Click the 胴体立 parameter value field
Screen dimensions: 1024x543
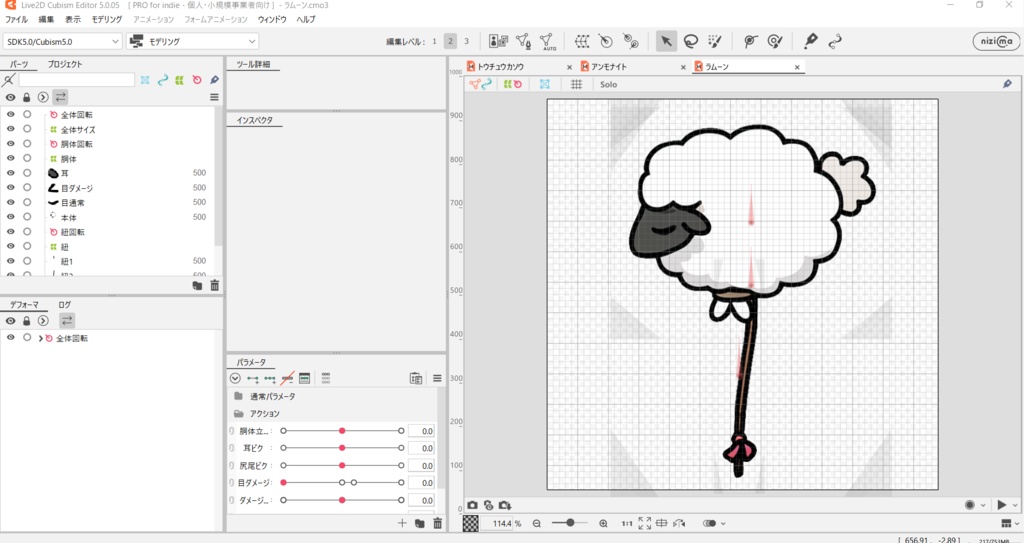[x=421, y=431]
